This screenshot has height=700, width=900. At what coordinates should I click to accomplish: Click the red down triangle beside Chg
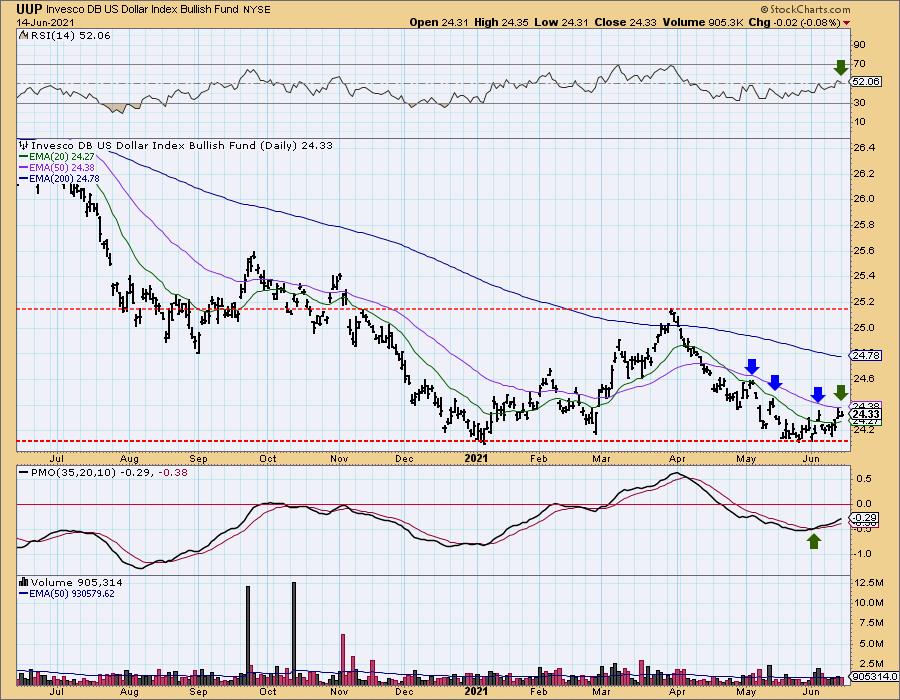tap(847, 23)
